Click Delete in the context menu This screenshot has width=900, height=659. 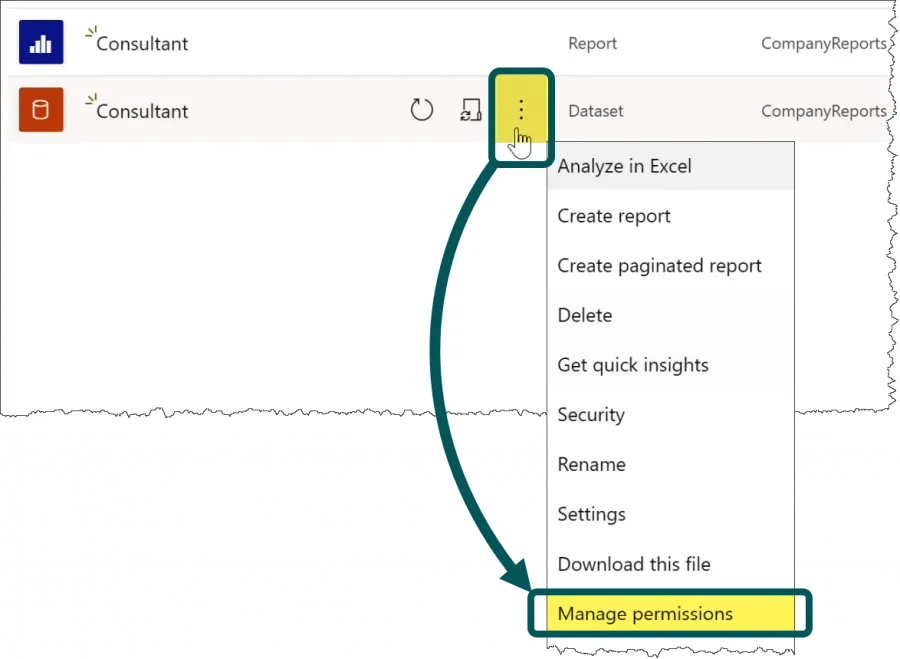click(x=585, y=315)
